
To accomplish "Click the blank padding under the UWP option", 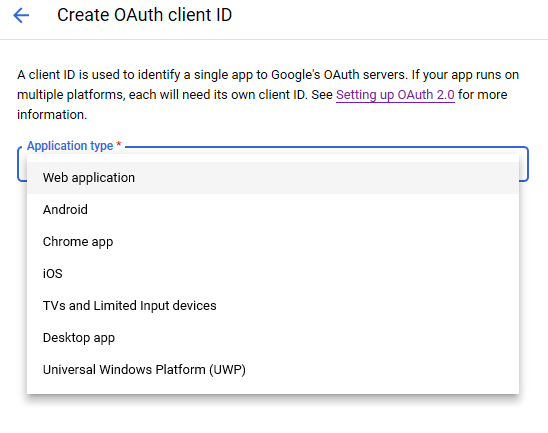I will point(273,390).
